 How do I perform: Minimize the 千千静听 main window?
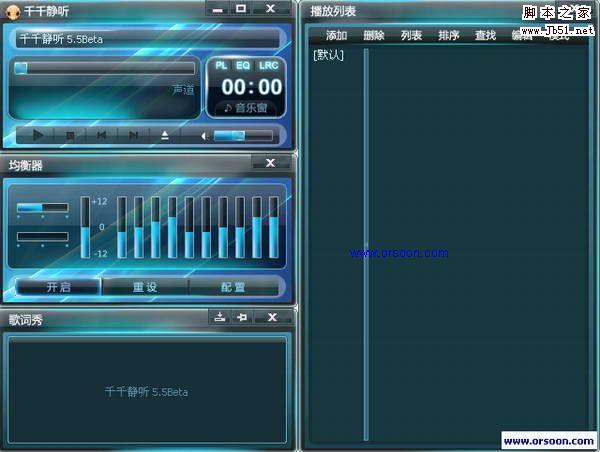point(217,9)
